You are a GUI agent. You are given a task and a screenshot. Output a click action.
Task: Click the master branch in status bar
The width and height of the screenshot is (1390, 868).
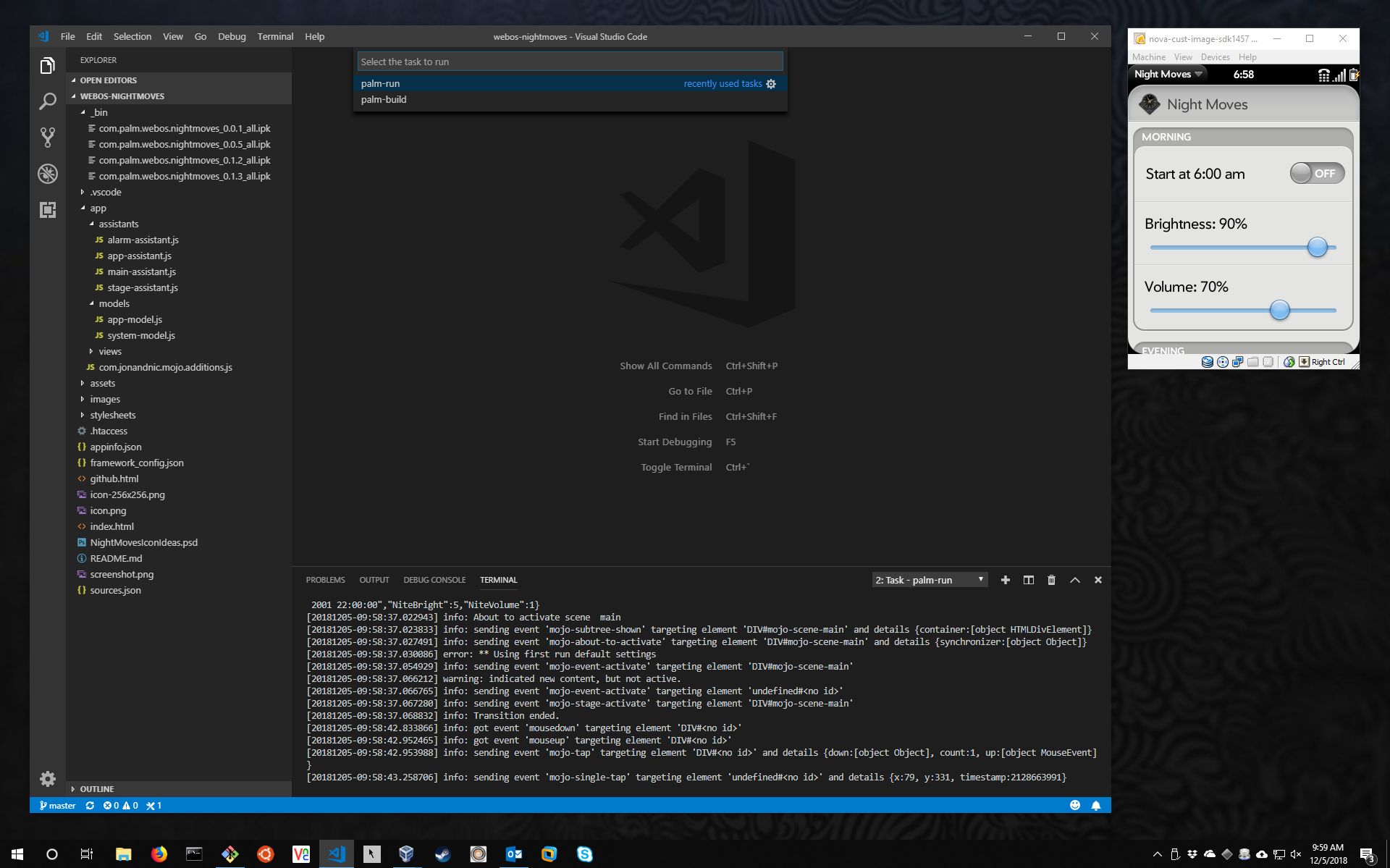pyautogui.click(x=58, y=805)
